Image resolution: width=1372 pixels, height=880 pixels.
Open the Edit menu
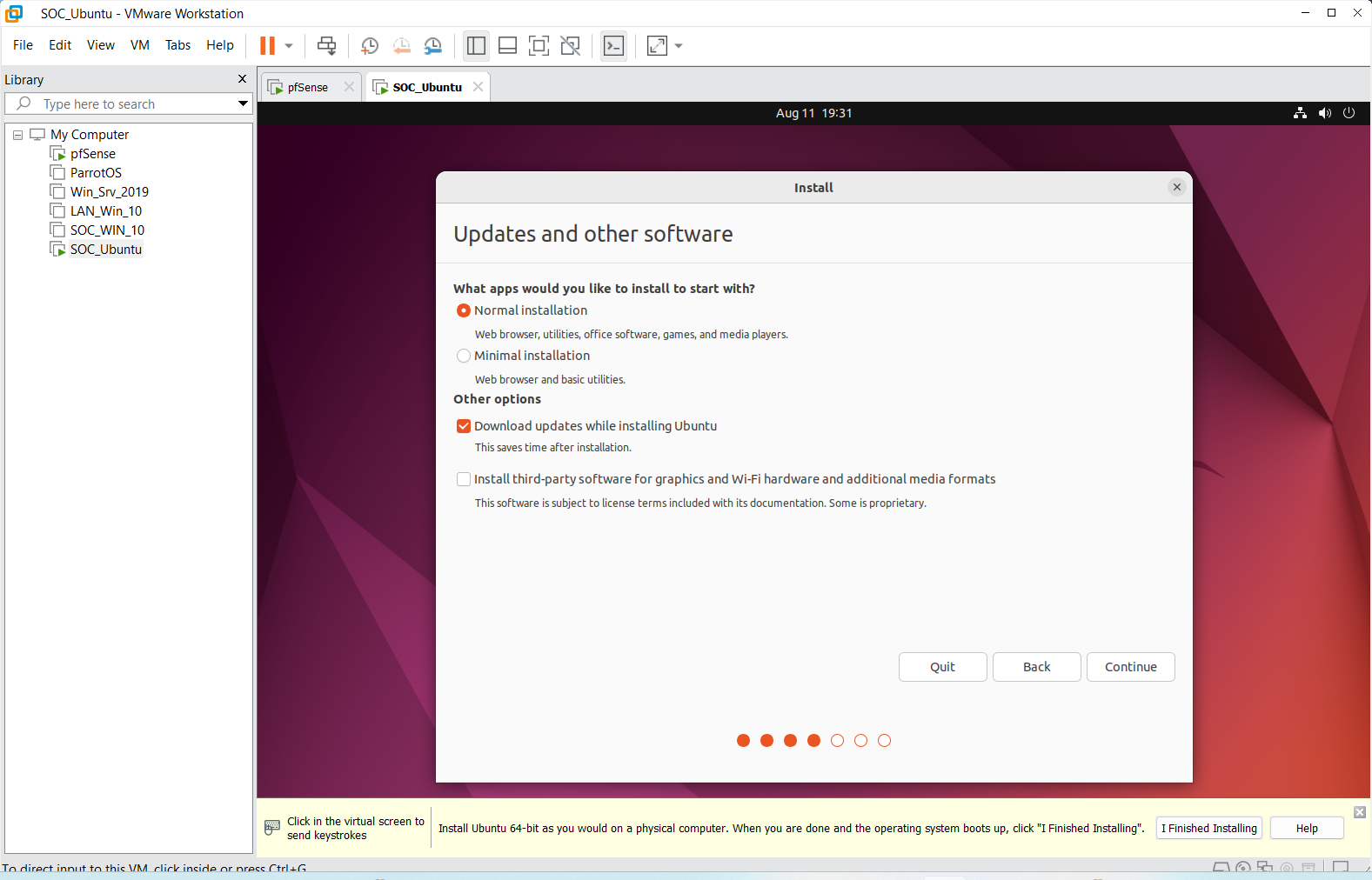[x=60, y=45]
